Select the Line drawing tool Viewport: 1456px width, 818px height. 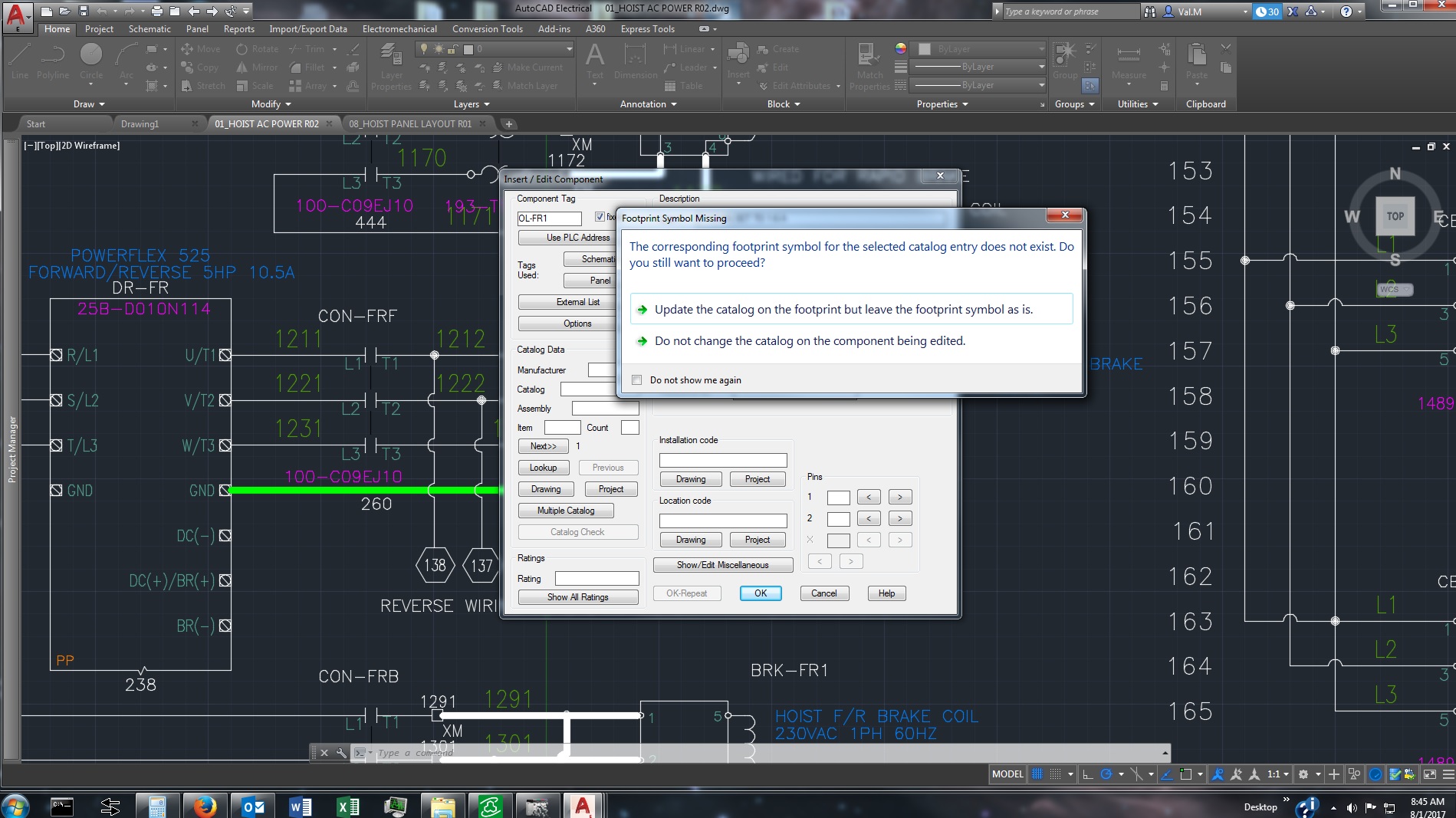(19, 61)
